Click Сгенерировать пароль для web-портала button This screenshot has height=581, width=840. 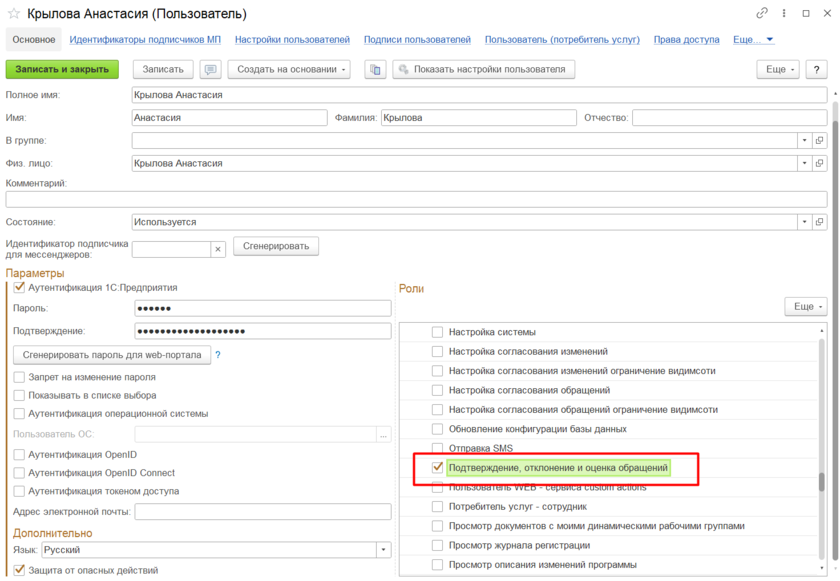tap(109, 355)
